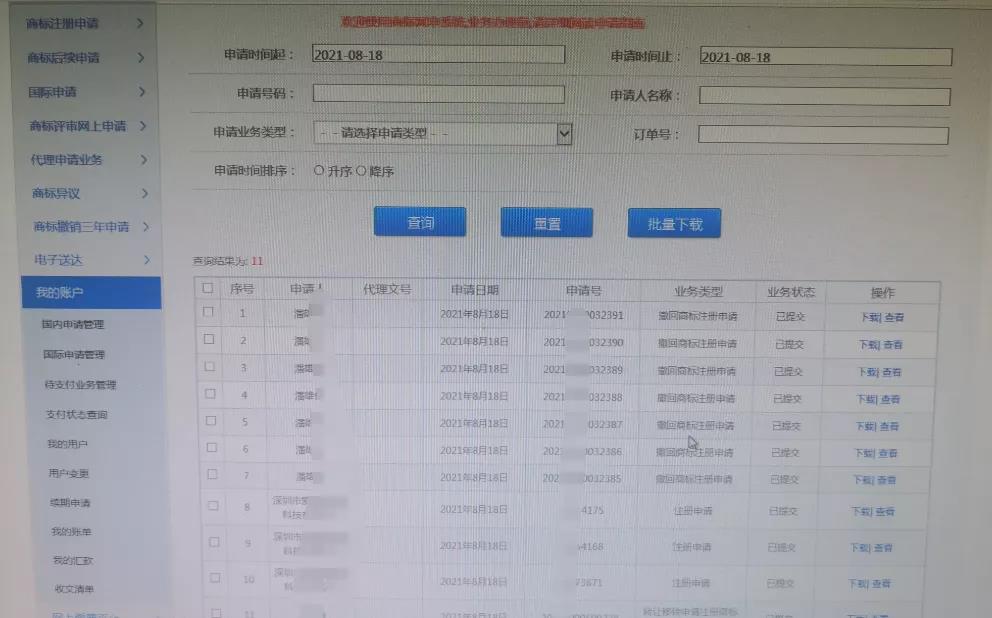Expand the 商标注册申请 sidebar menu
Image resolution: width=992 pixels, height=618 pixels.
click(x=141, y=23)
